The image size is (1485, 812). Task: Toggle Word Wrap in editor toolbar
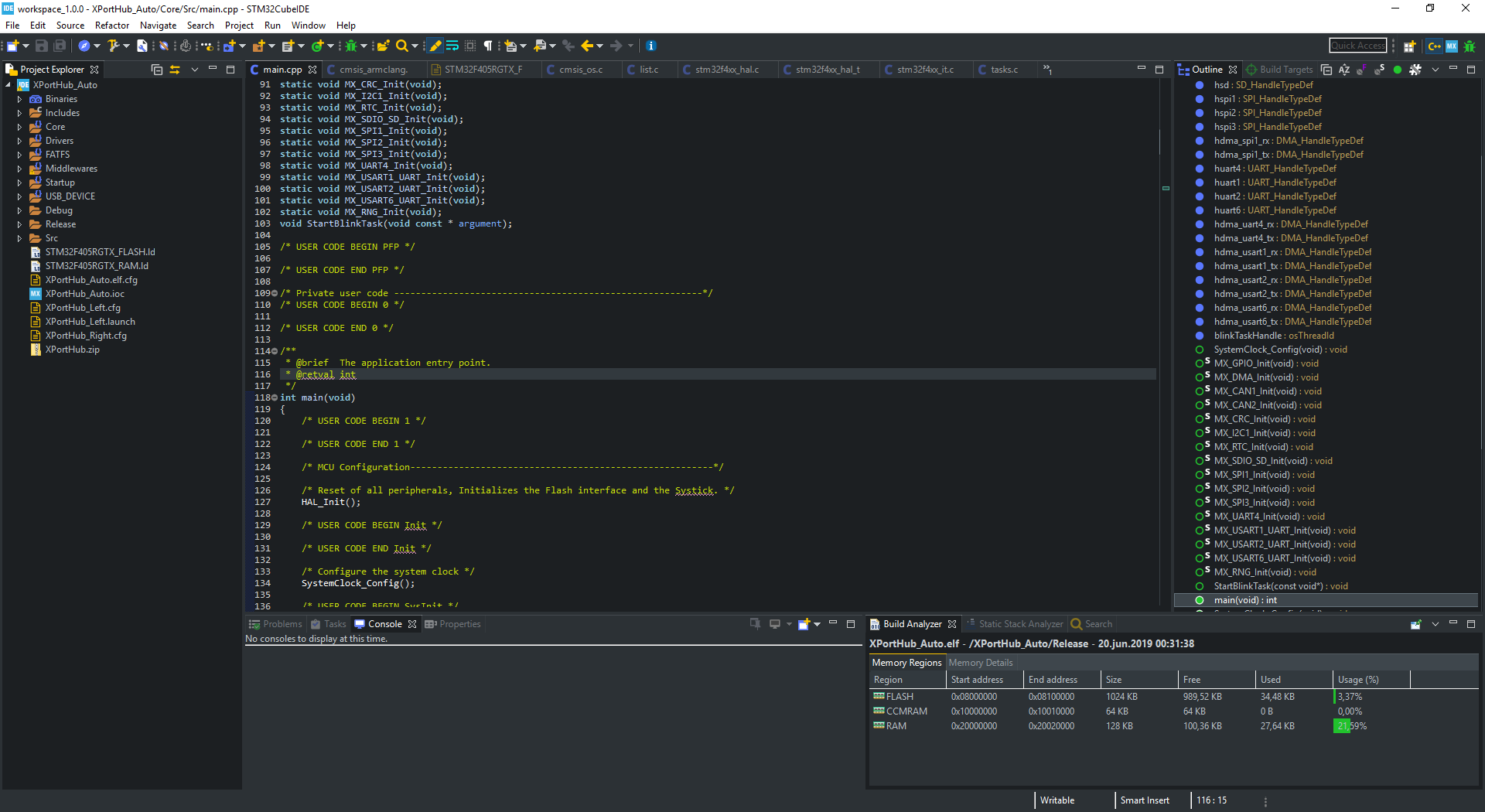coord(452,46)
